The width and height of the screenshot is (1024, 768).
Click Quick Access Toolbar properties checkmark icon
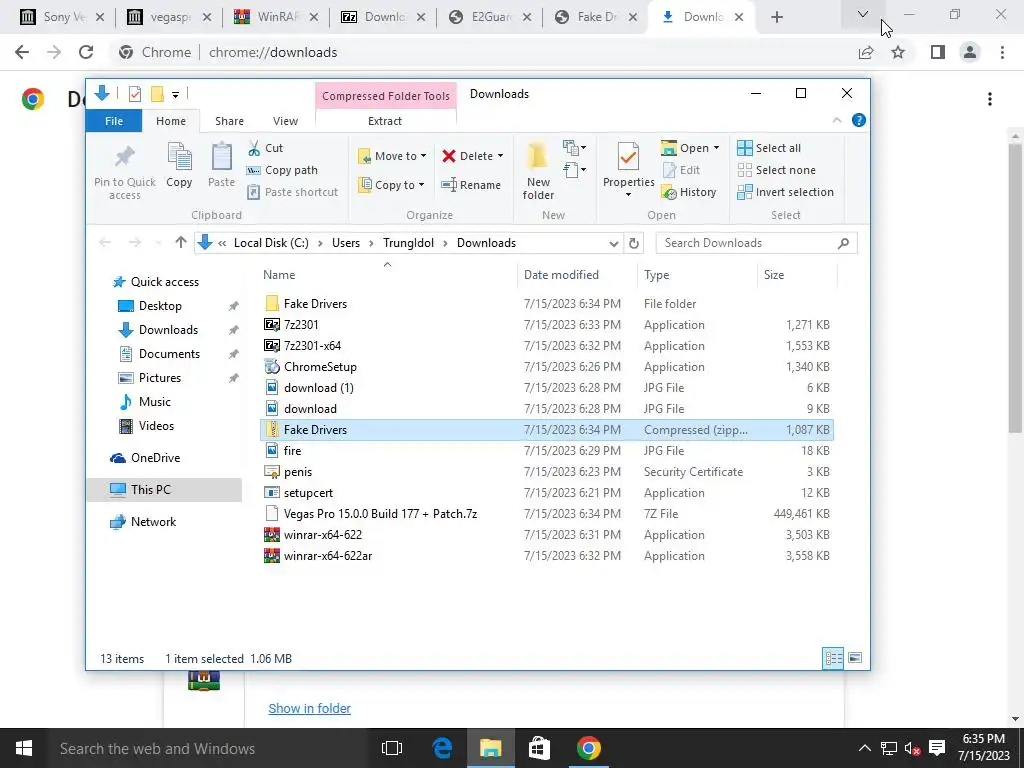[x=135, y=94]
